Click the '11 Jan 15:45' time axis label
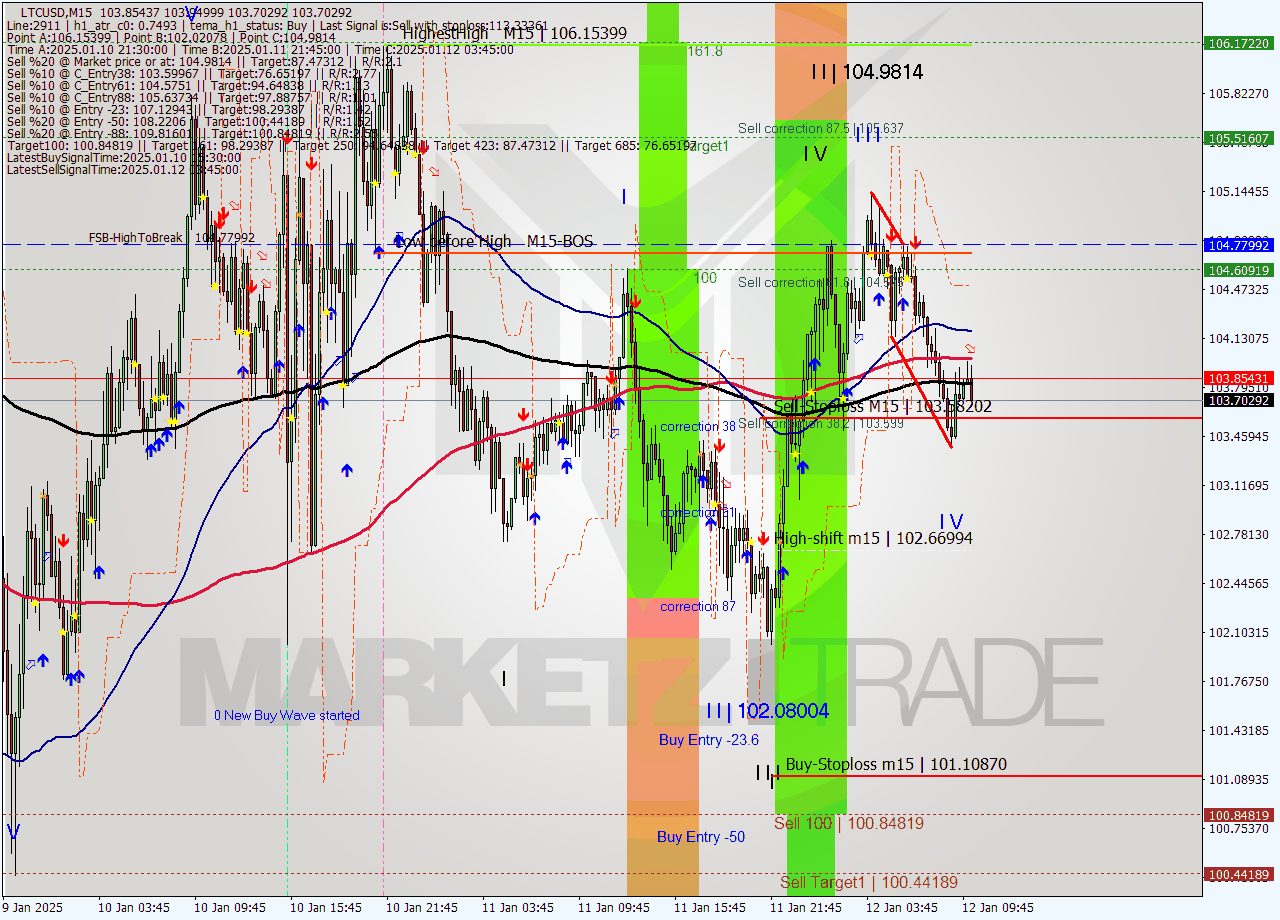This screenshot has height=920, width=1280. click(710, 908)
